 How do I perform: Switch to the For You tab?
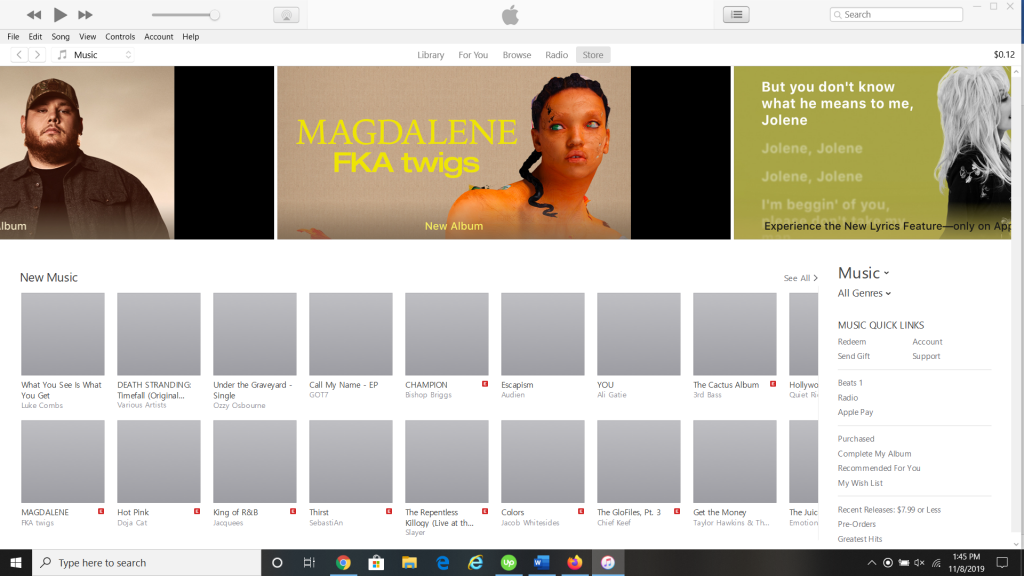[x=473, y=55]
